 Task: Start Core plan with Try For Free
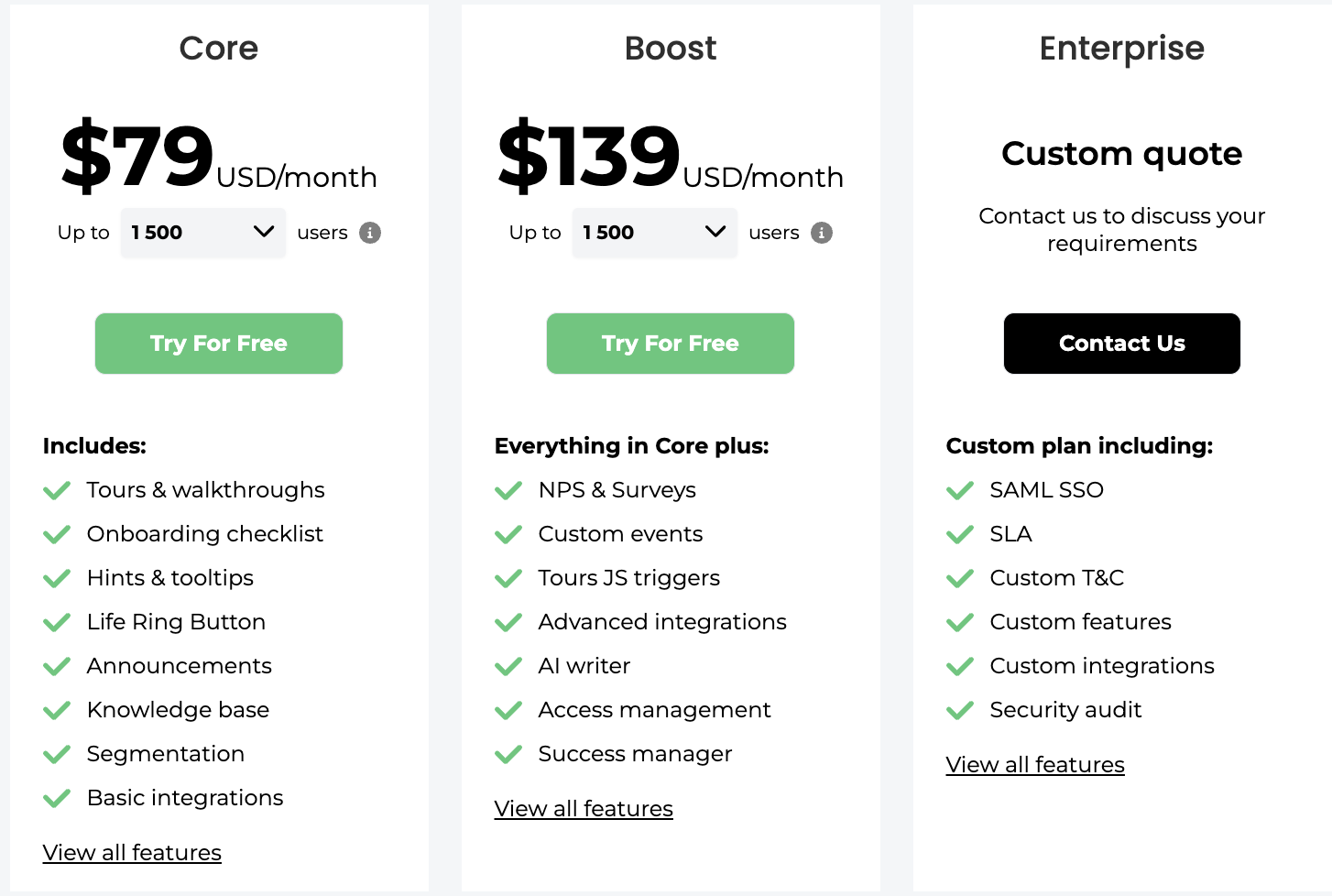(219, 344)
